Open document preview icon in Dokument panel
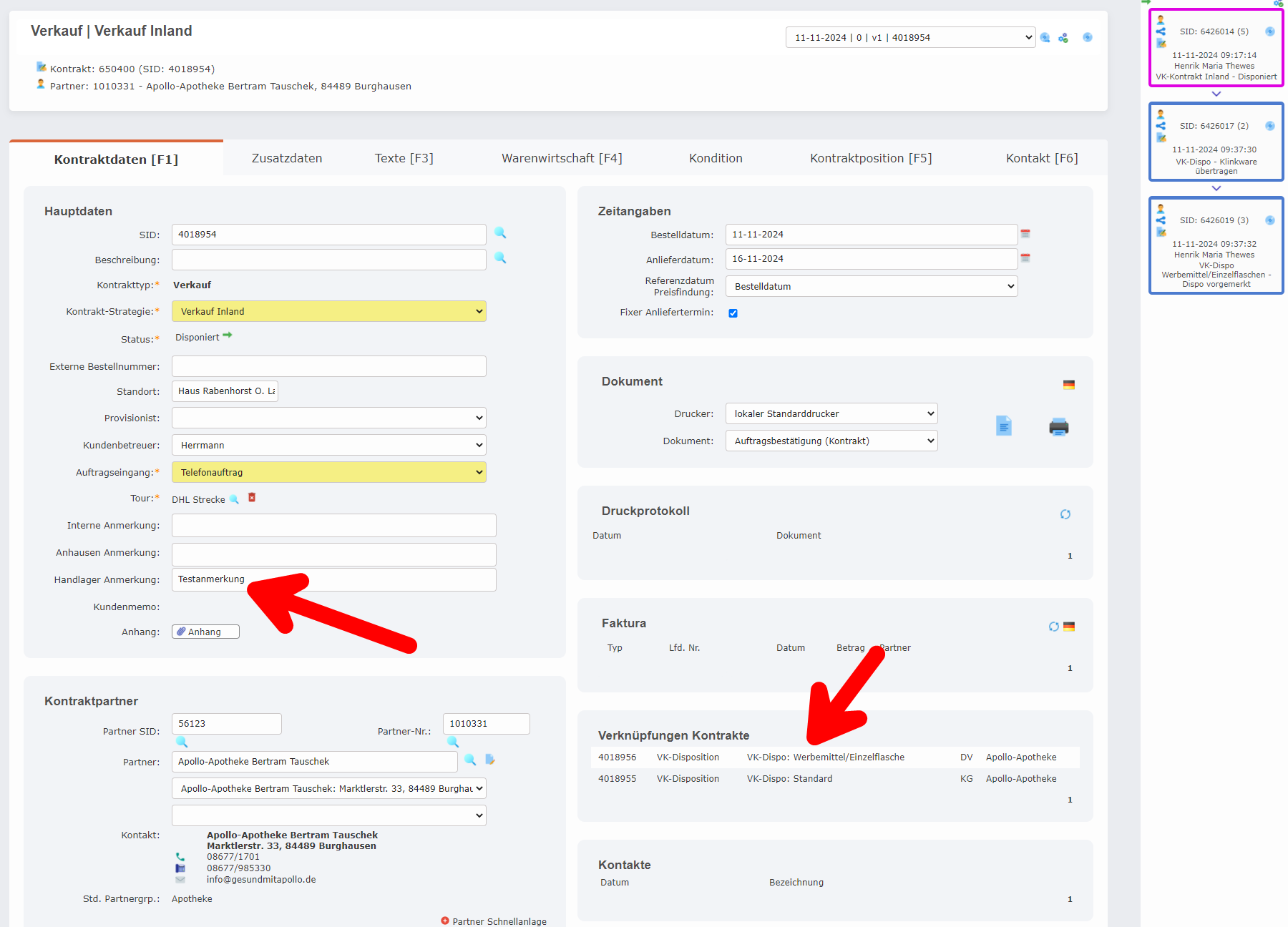 pyautogui.click(x=1004, y=426)
